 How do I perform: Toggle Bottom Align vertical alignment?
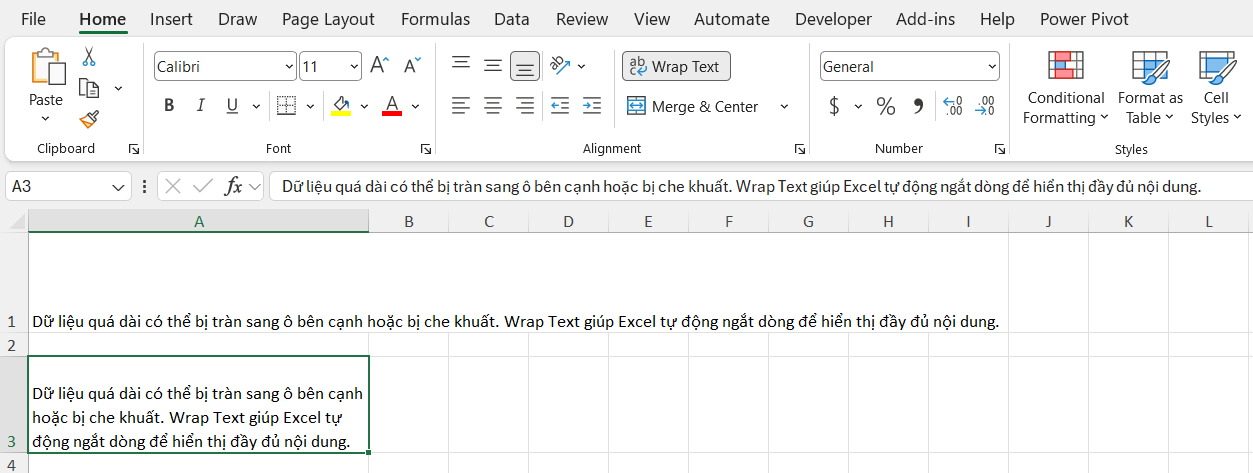525,66
